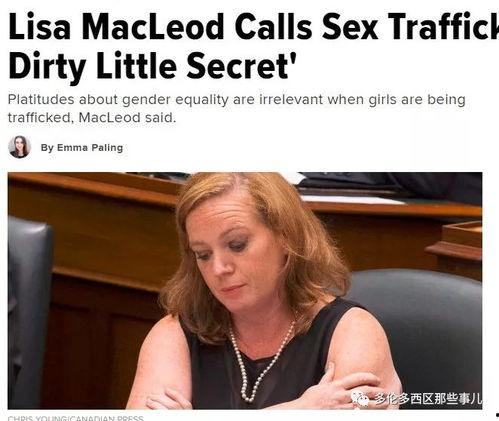
Task: Click the subtitle line trafficked, MacLeod said.
Action: tap(92, 117)
